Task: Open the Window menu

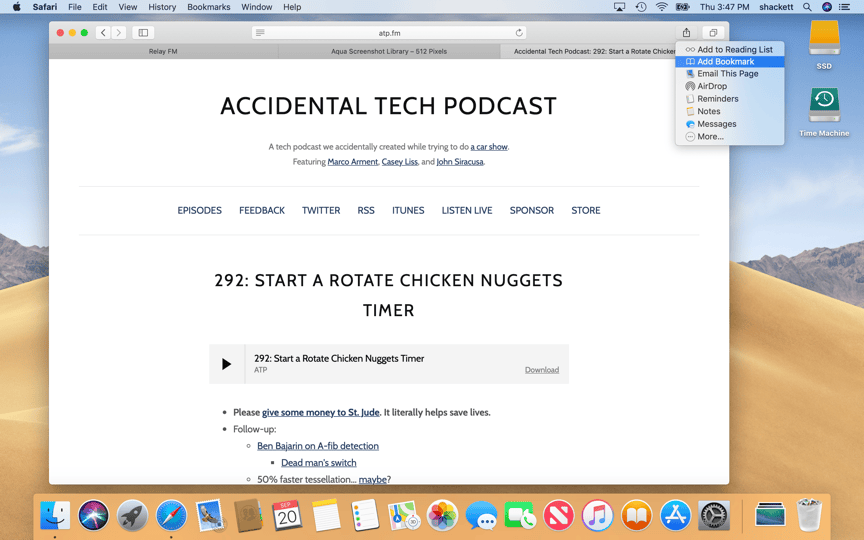Action: tap(257, 7)
